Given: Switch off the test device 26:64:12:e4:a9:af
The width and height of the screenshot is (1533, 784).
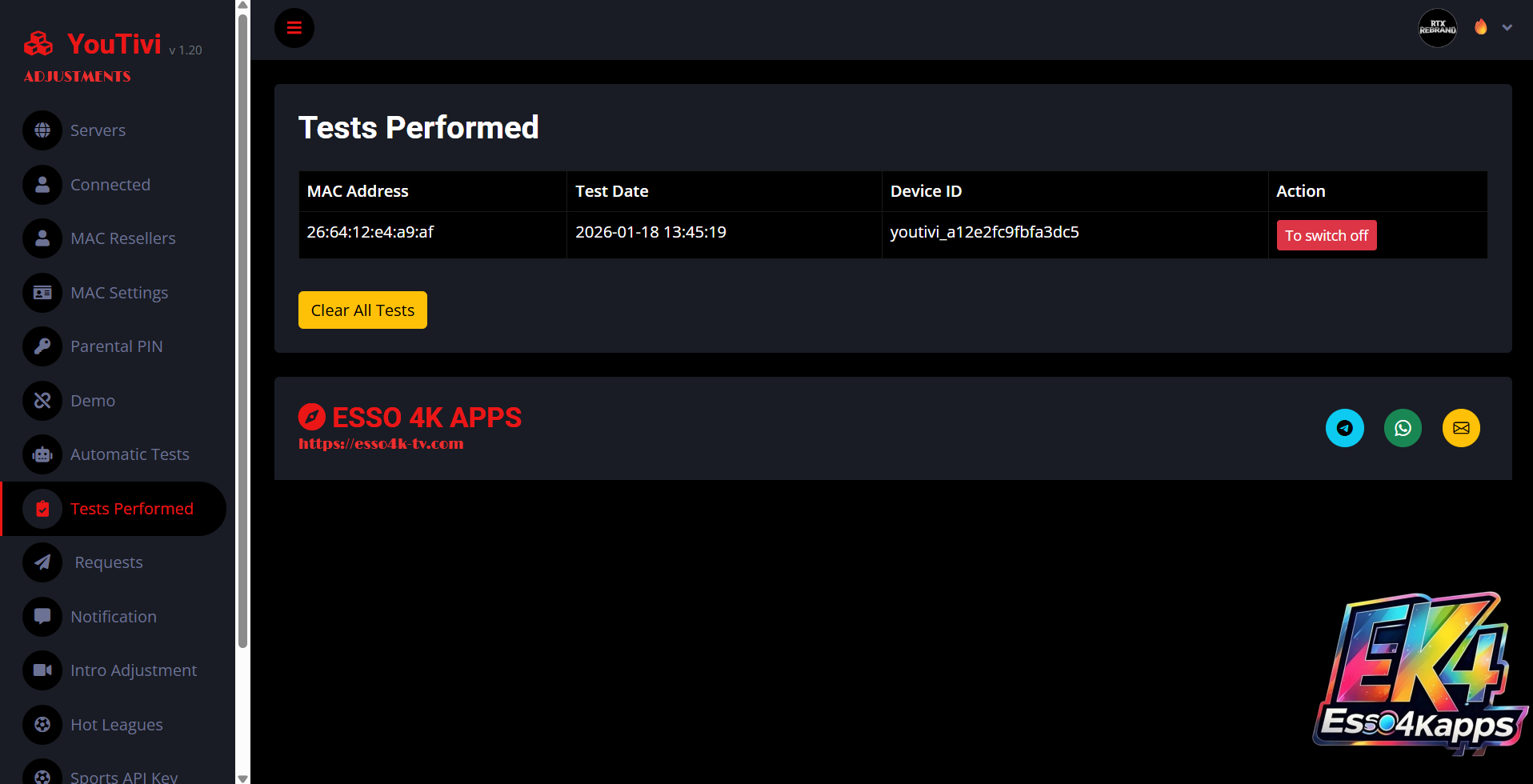Looking at the screenshot, I should pyautogui.click(x=1326, y=235).
